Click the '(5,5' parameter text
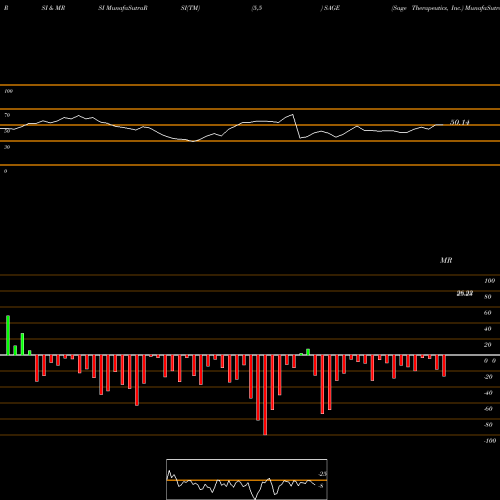 (x=257, y=8)
